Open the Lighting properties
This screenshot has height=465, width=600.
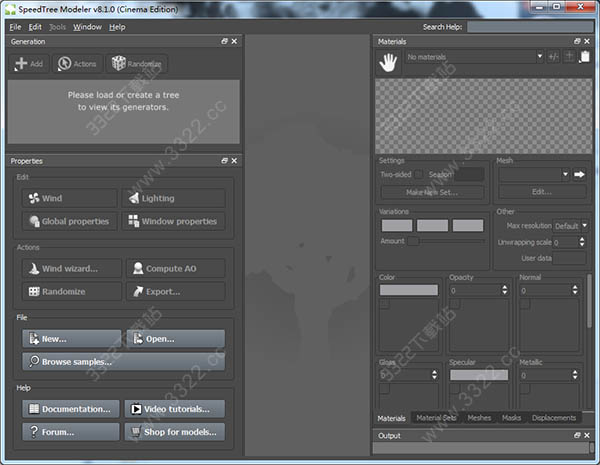click(x=173, y=198)
